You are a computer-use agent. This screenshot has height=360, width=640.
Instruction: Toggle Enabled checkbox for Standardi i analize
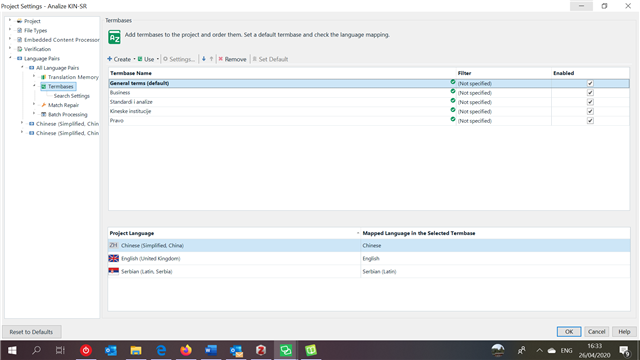coord(590,102)
